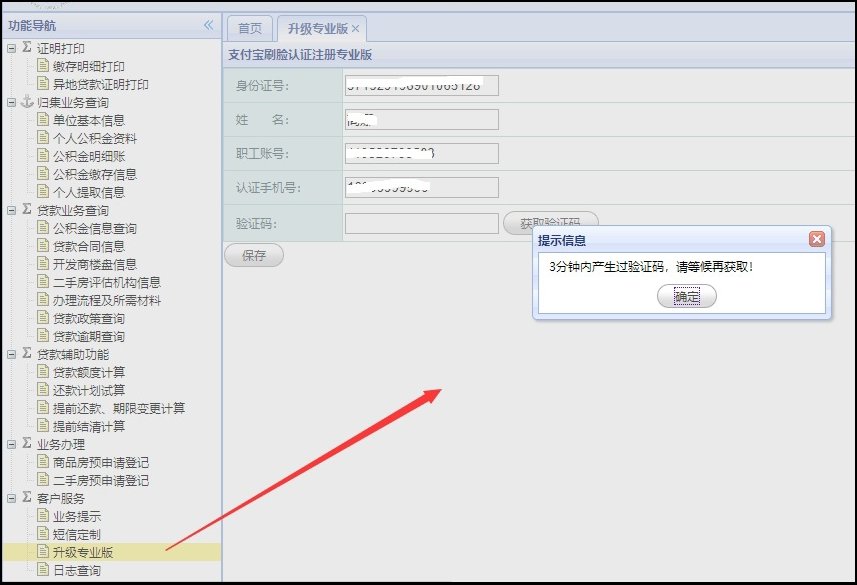Click the anchor icon beside 归集业务查询
Viewport: 857px width, 585px height.
pos(27,102)
